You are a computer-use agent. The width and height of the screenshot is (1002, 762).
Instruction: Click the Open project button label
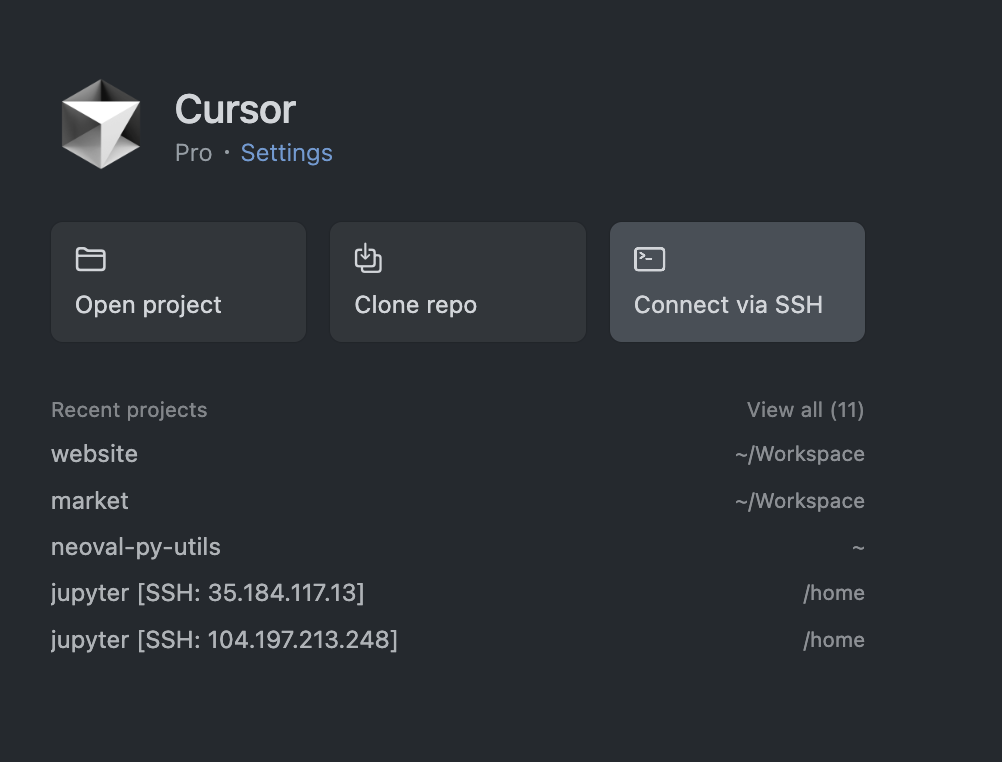[148, 305]
